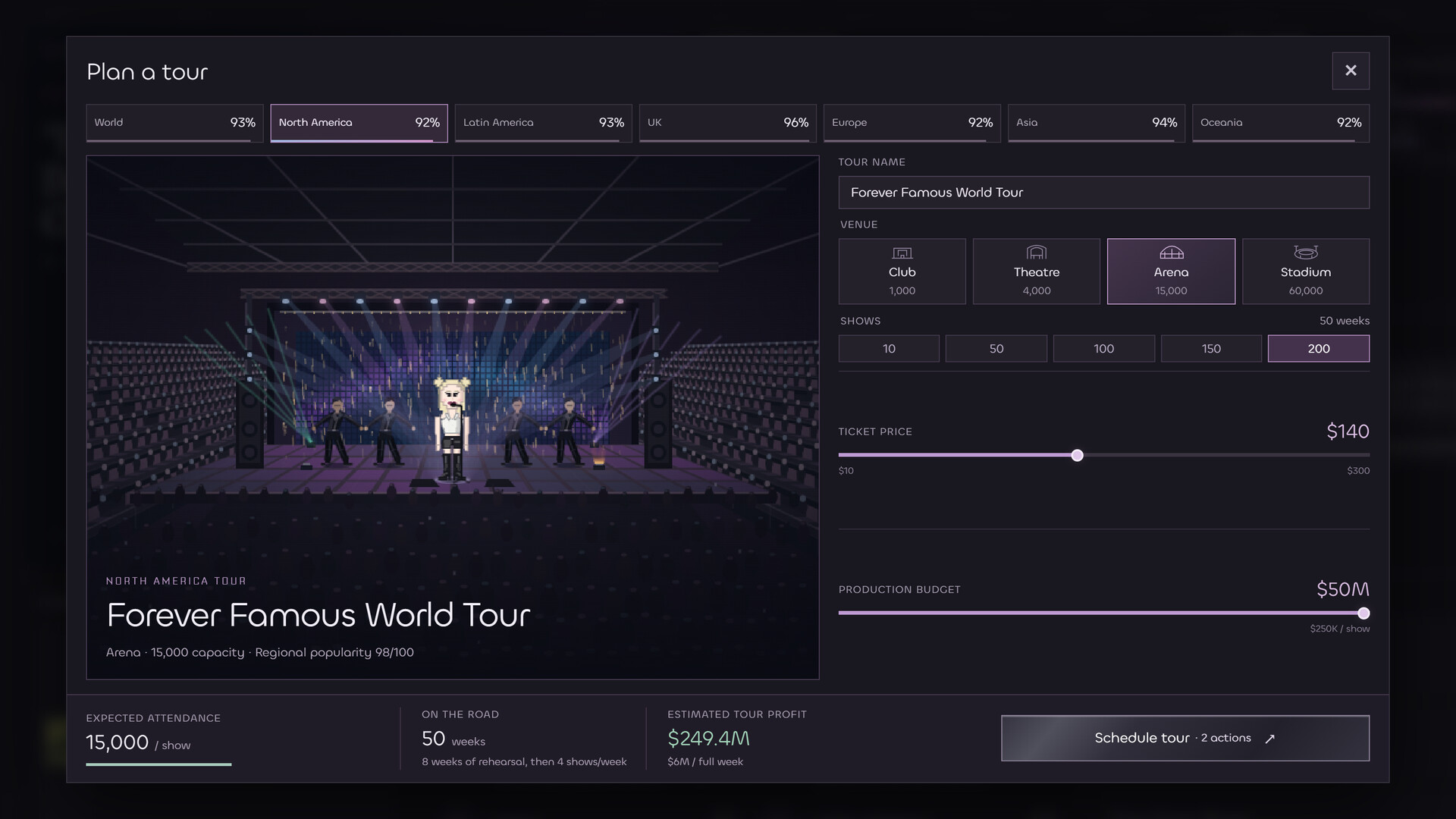The height and width of the screenshot is (819, 1456).
Task: Click the $250K / show label
Action: pyautogui.click(x=1339, y=629)
